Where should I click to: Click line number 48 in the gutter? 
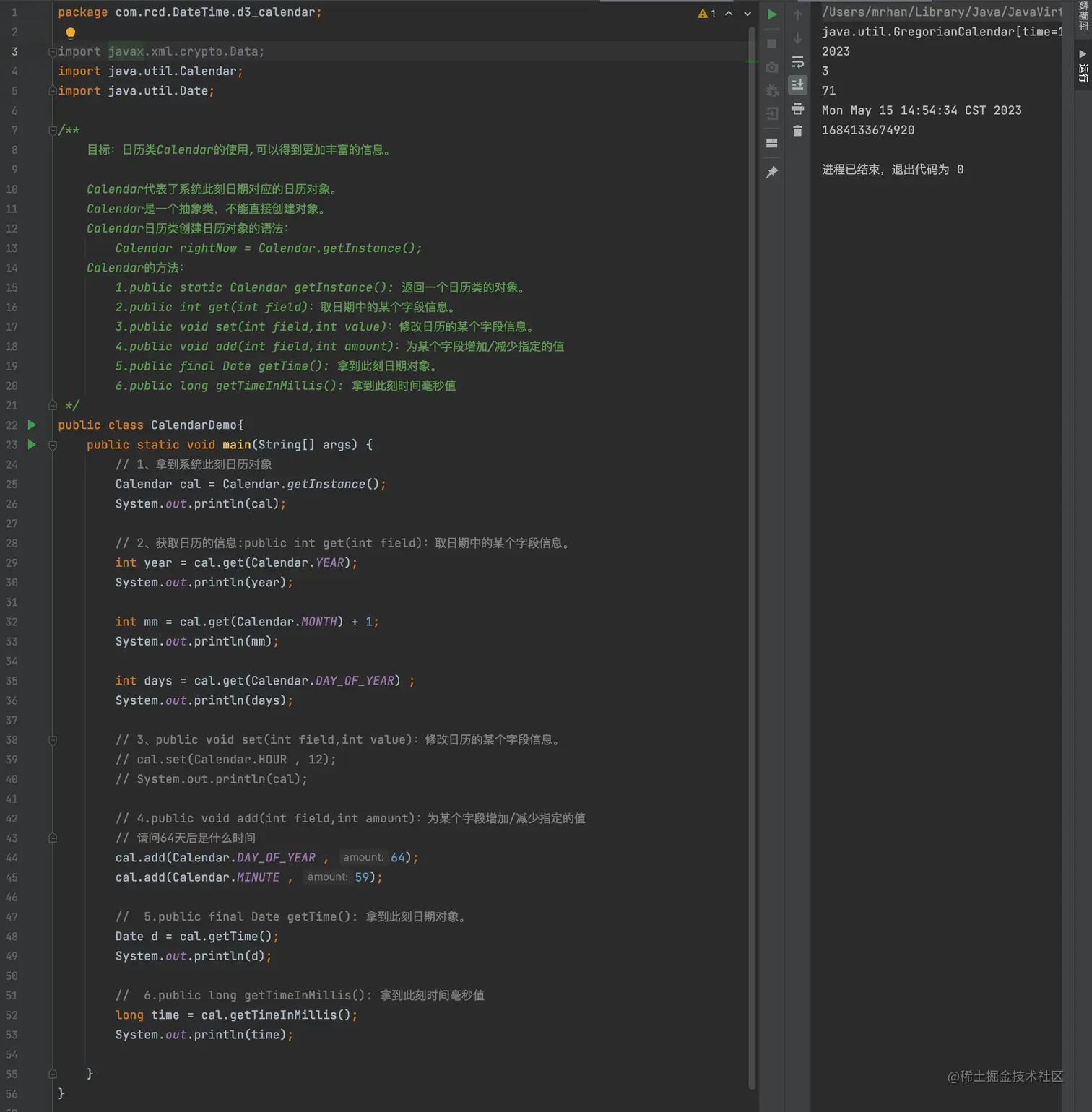point(12,937)
